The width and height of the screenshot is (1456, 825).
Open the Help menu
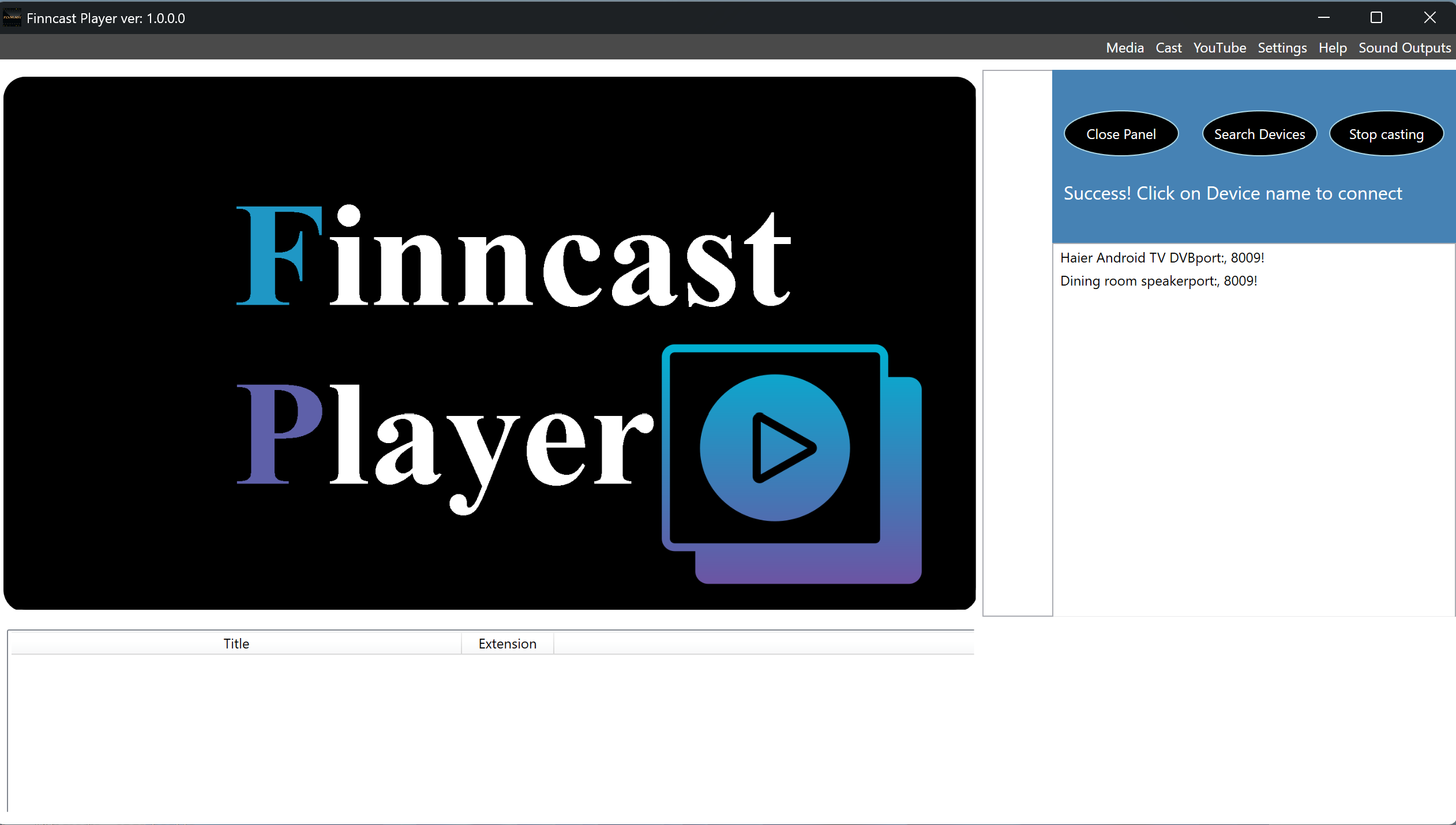(x=1332, y=48)
